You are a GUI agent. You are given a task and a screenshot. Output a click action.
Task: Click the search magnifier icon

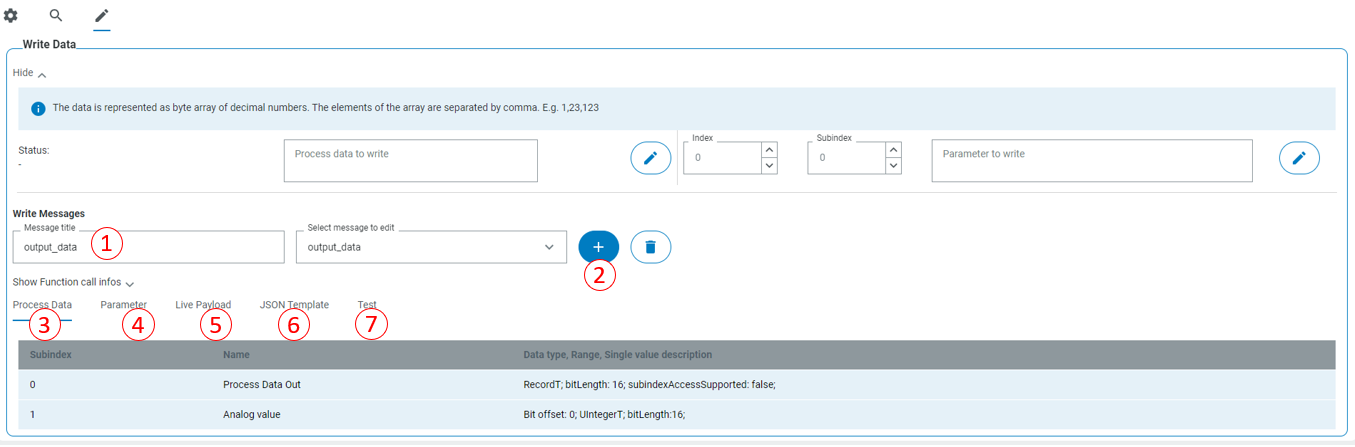(56, 16)
